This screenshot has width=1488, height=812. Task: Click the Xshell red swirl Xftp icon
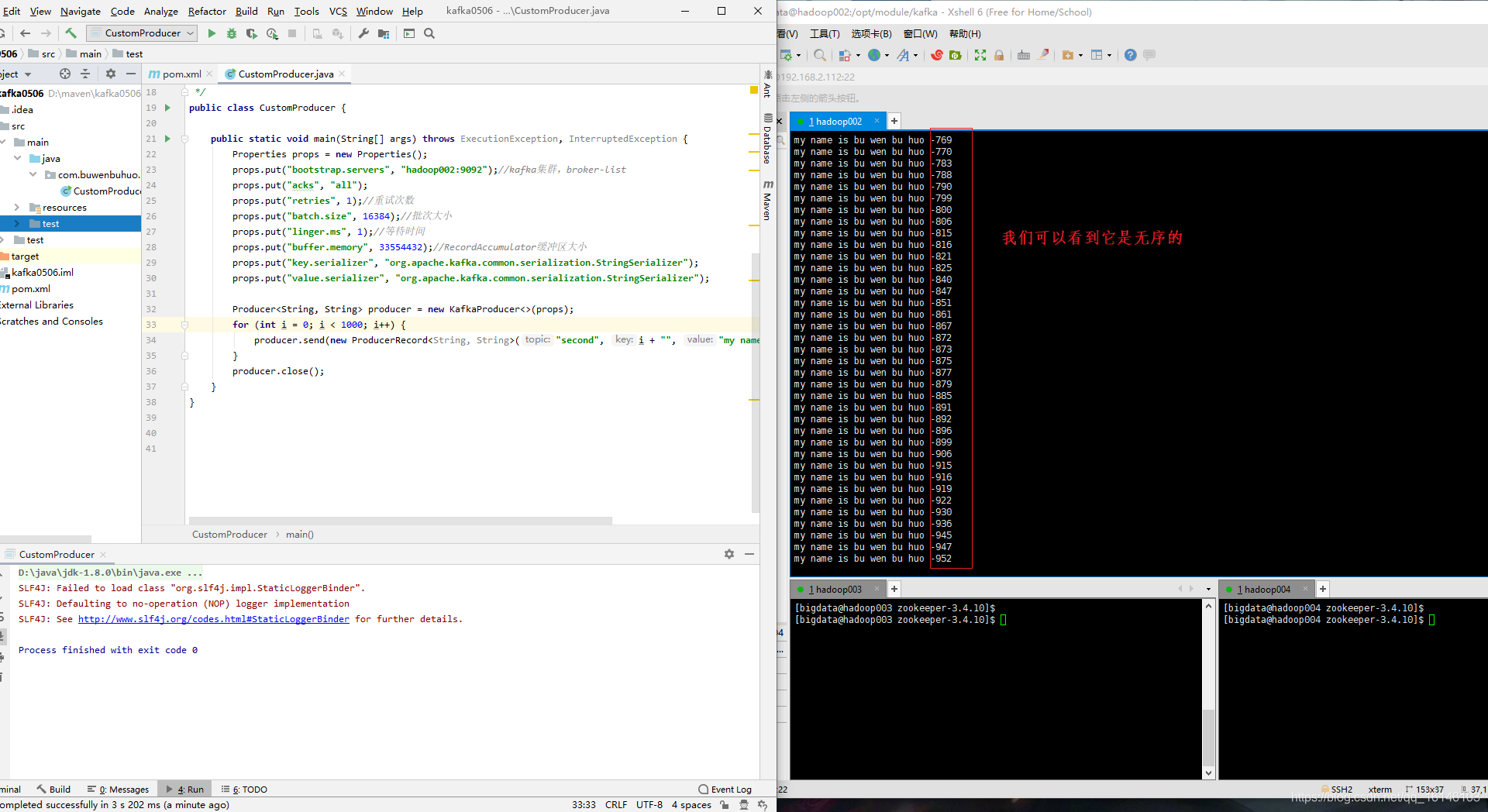(x=937, y=55)
